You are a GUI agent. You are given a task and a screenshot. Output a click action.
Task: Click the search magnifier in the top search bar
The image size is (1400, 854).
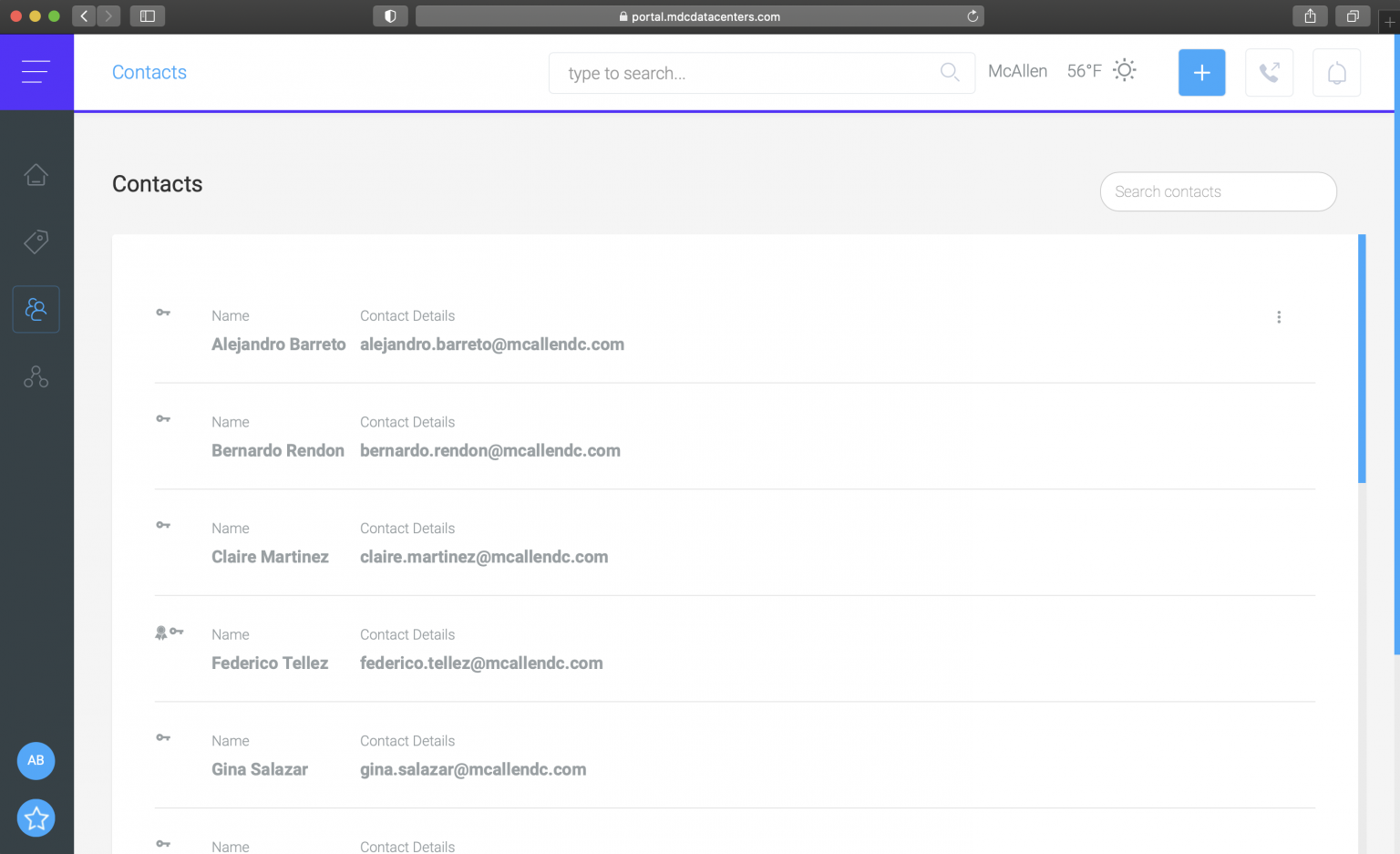pyautogui.click(x=950, y=72)
